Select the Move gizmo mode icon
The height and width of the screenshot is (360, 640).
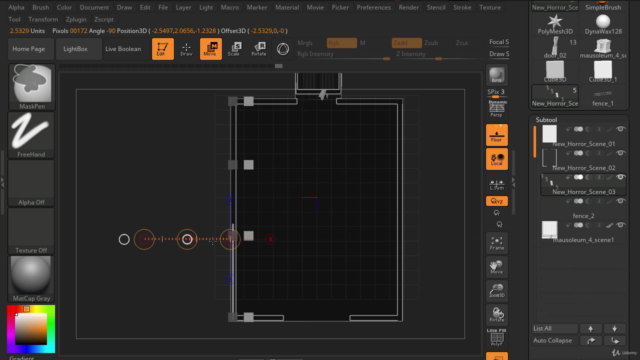pos(211,49)
